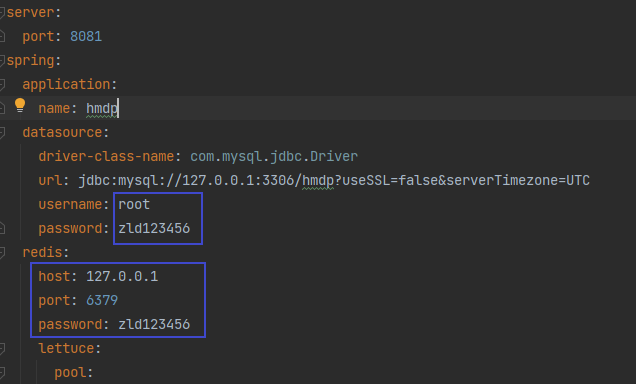Click the 'spring' key
Image resolution: width=636 pixels, height=384 pixels.
click(x=30, y=61)
